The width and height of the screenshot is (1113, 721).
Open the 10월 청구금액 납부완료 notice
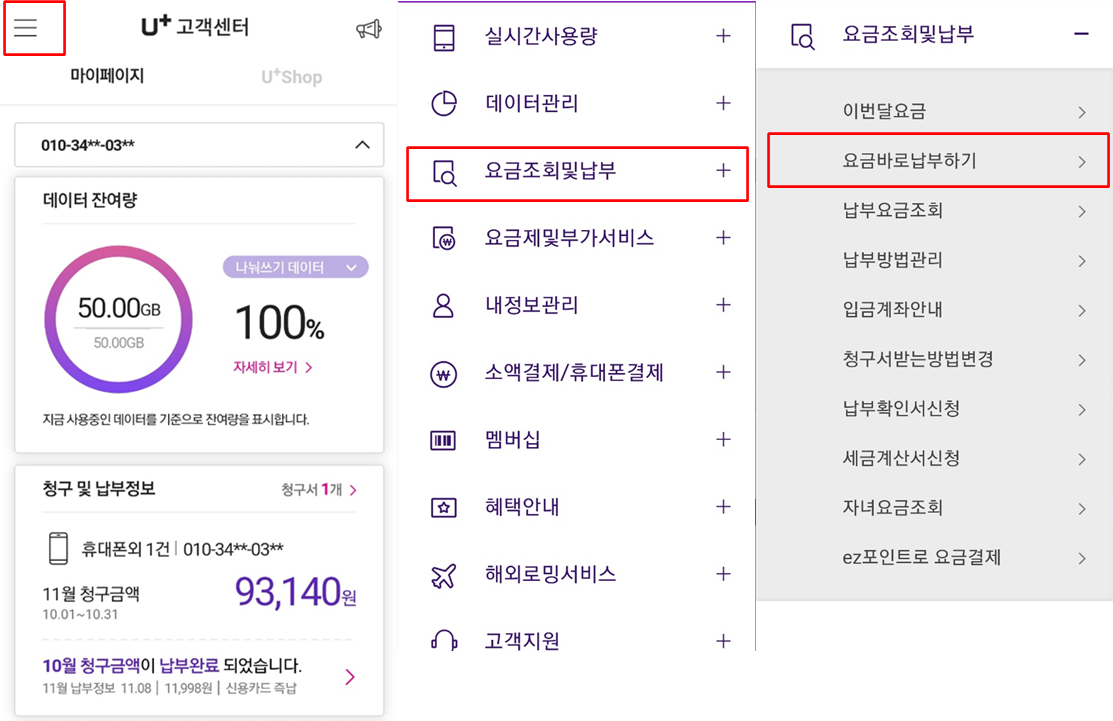(199, 676)
